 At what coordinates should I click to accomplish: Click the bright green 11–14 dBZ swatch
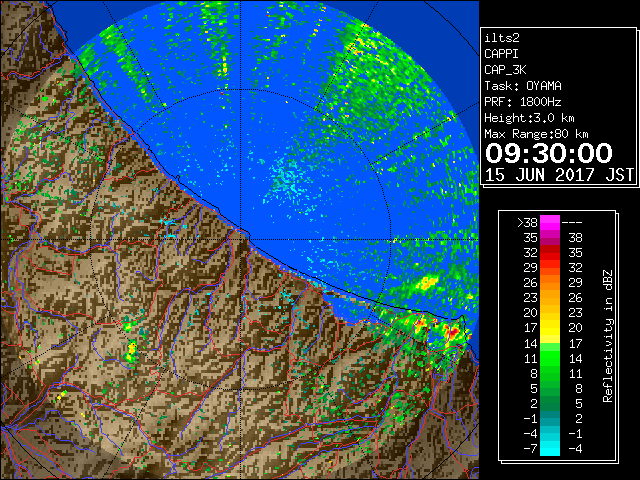[550, 358]
